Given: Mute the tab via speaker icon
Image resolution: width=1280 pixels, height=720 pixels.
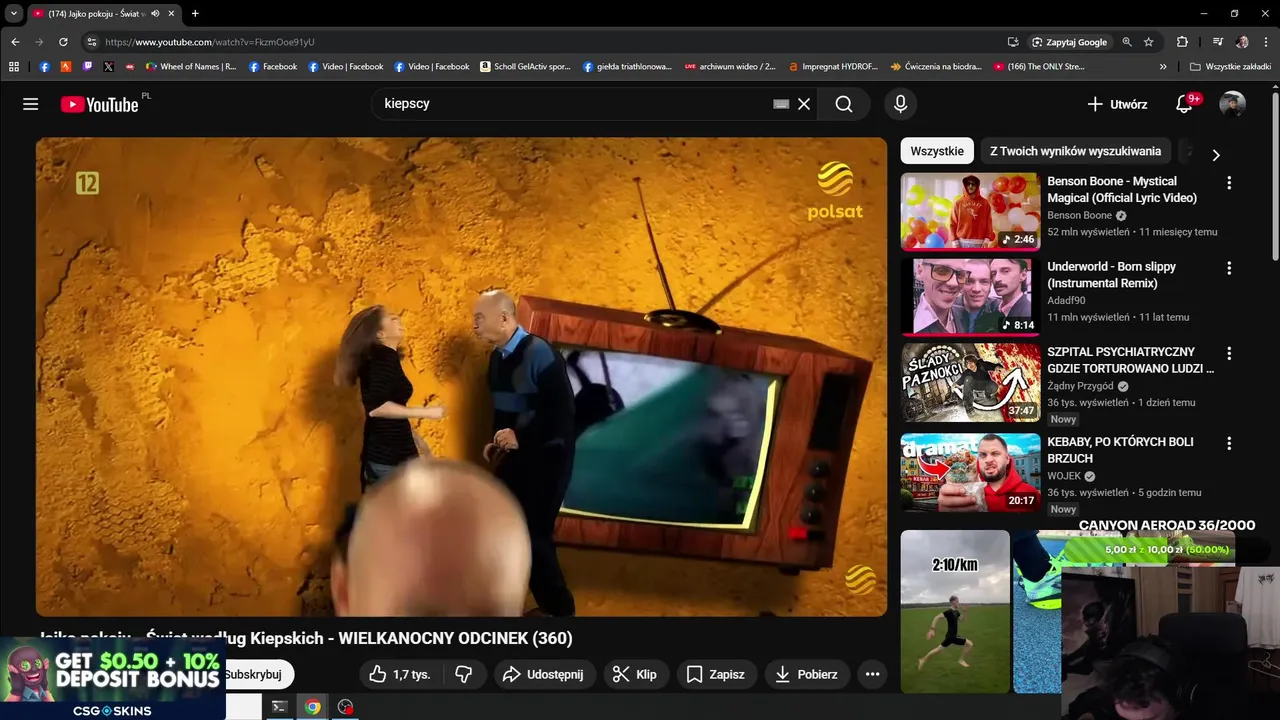Looking at the screenshot, I should coord(155,13).
